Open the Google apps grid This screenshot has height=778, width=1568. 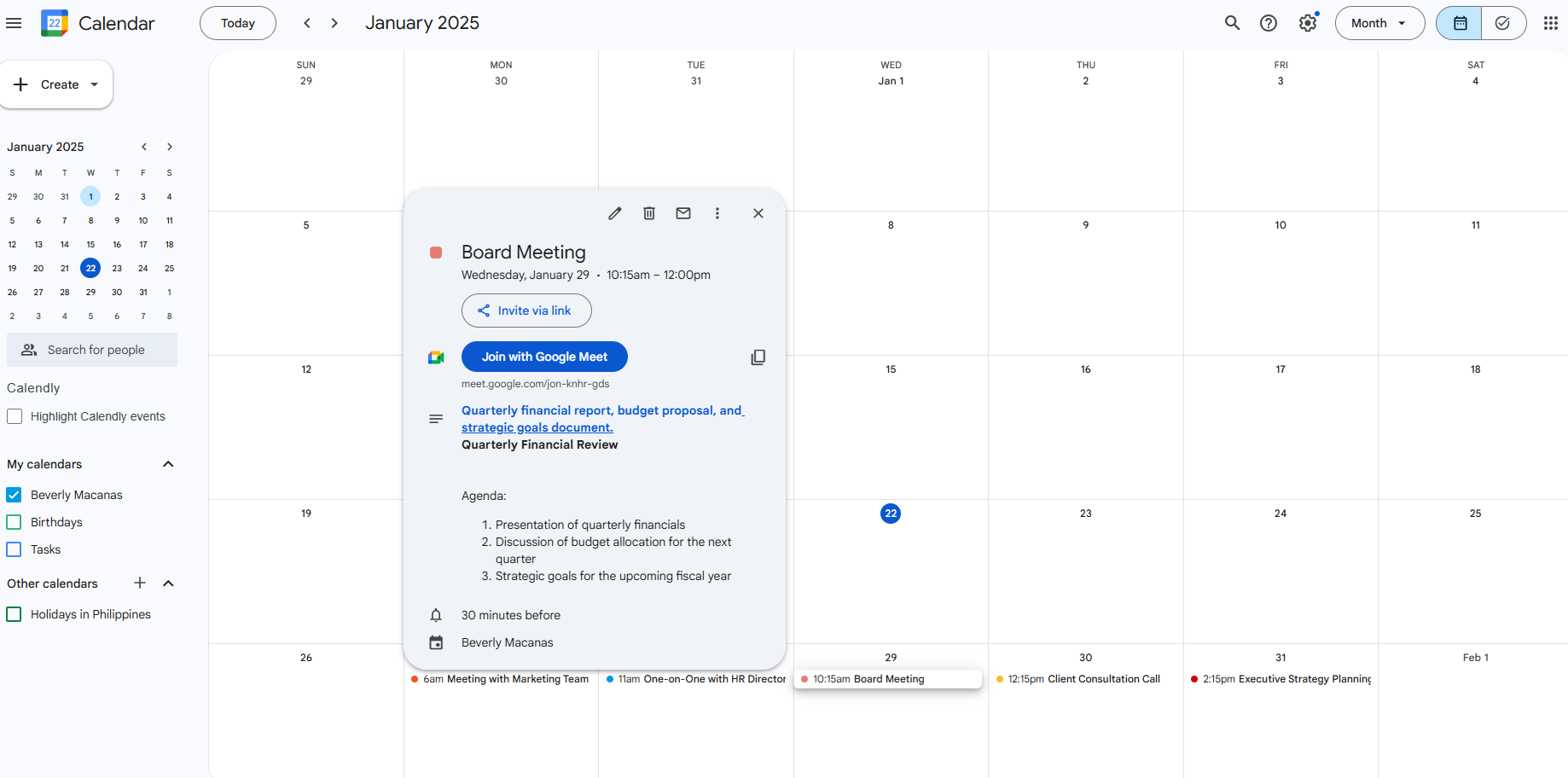pos(1550,23)
